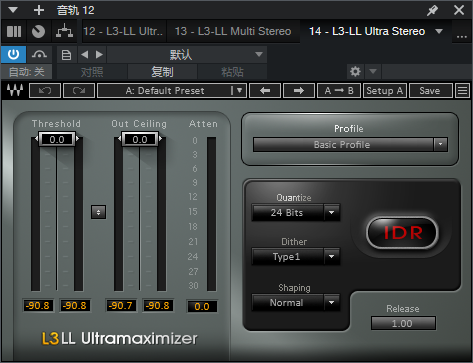Screen dimensions: 473x363
Task: Open the plugin window dropdown triangle menu
Action: pos(13,10)
